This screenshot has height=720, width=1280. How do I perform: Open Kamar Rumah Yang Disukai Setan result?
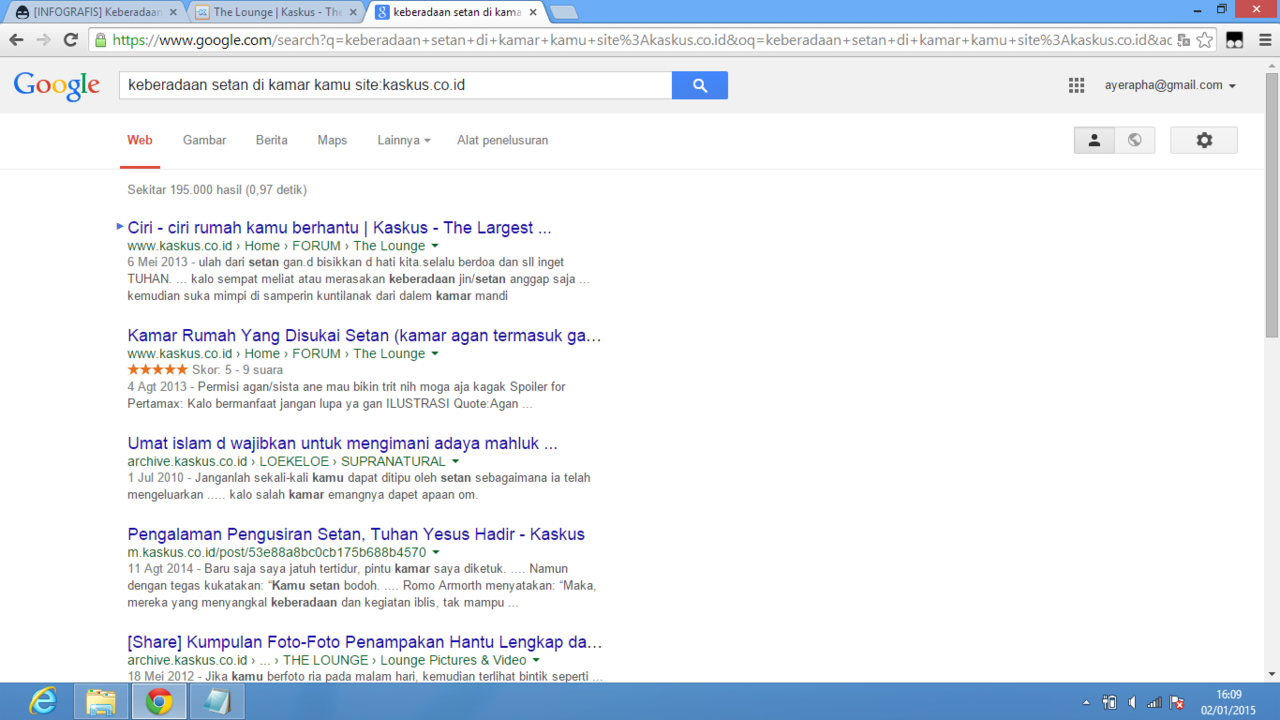[364, 336]
